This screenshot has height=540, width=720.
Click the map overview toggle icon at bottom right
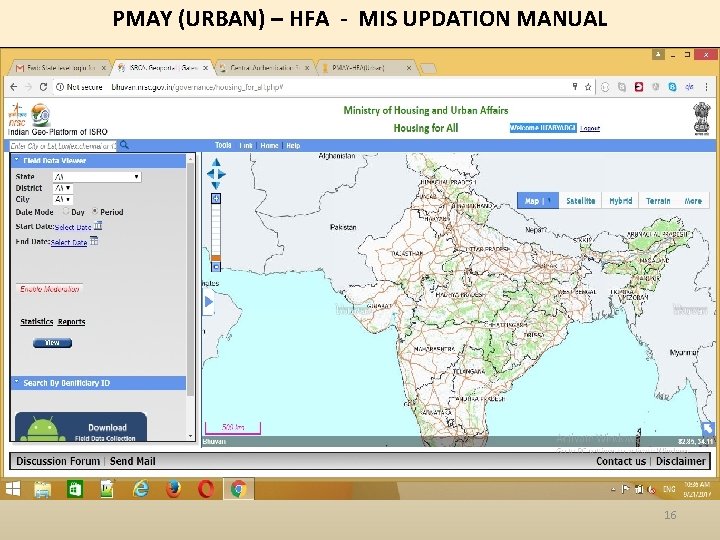(x=708, y=429)
